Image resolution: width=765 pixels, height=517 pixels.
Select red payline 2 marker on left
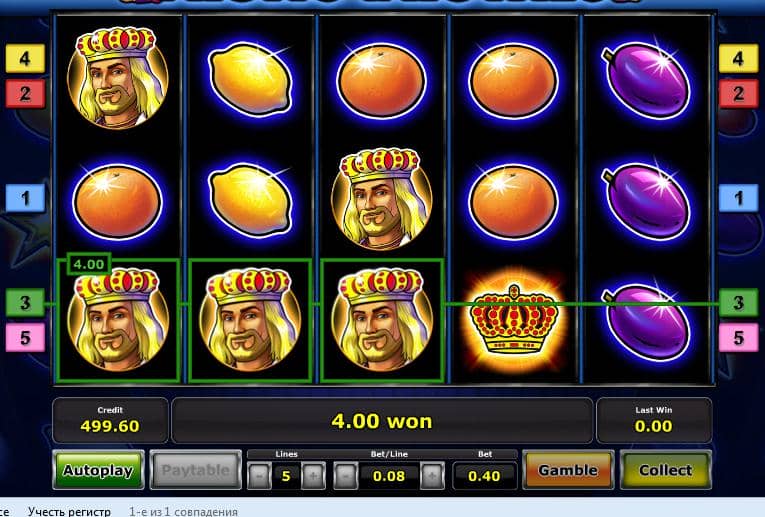pyautogui.click(x=25, y=94)
